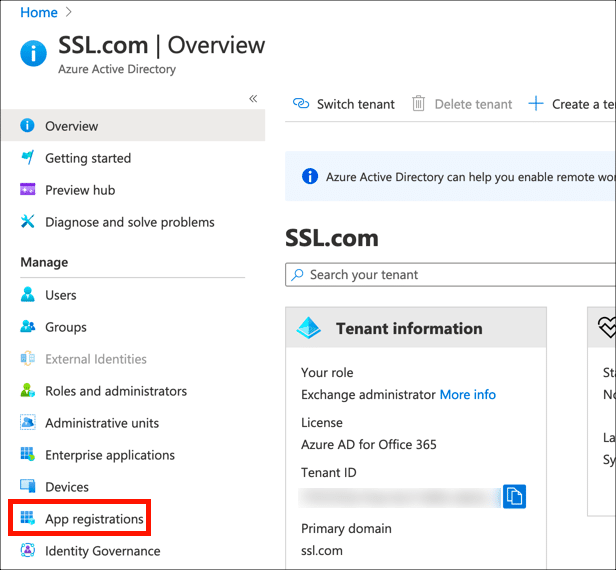Select External Identities in sidebar
This screenshot has height=570, width=616.
click(95, 359)
